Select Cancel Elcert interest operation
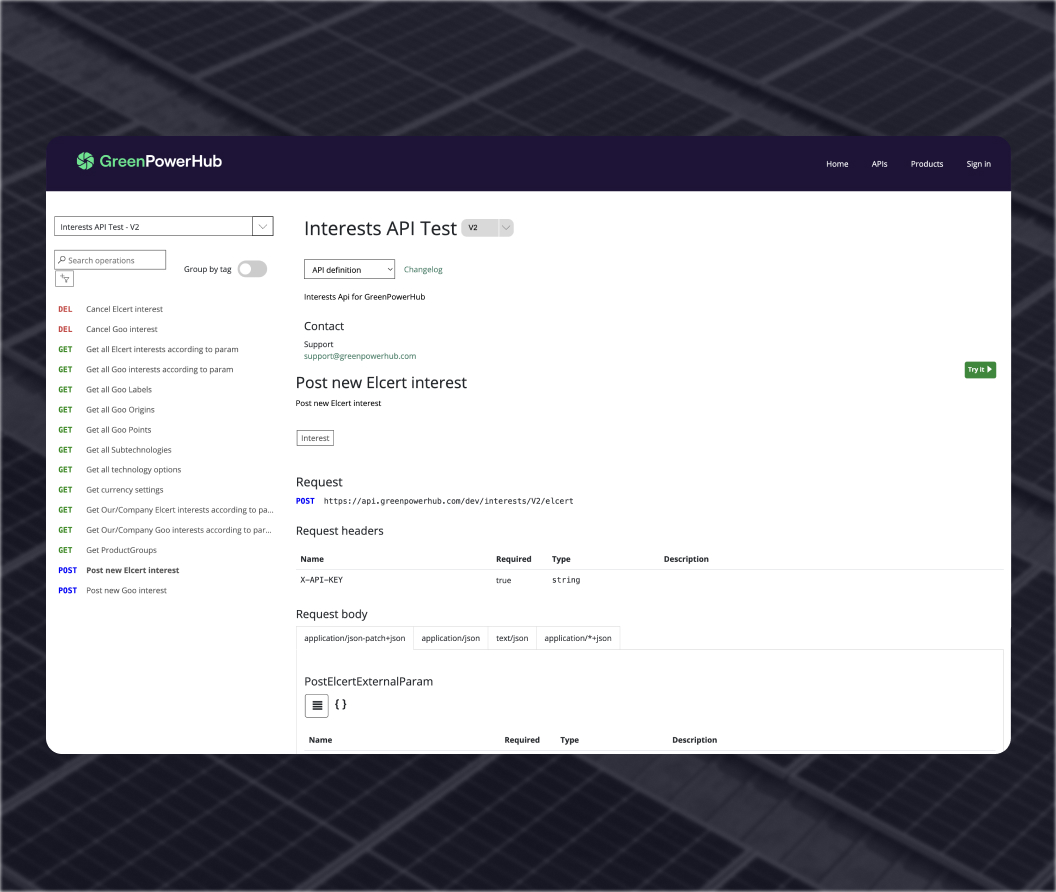1056x892 pixels. (x=124, y=309)
